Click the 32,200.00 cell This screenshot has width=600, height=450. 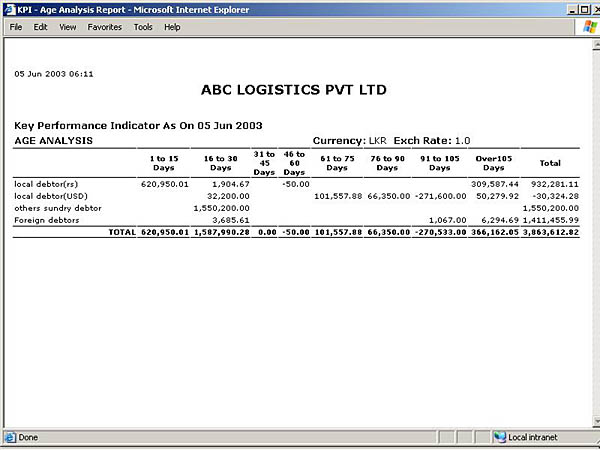228,196
